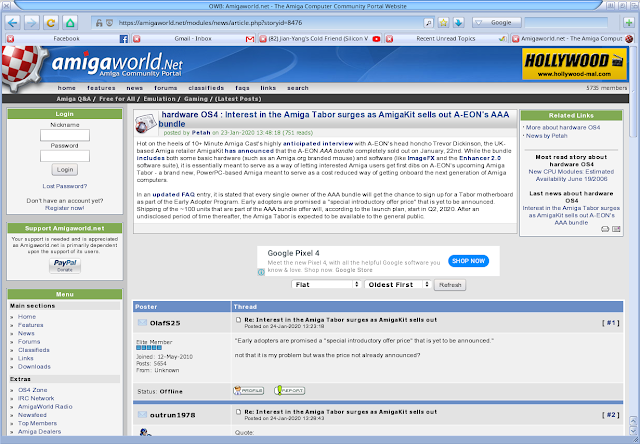Open the Register now! link
This screenshot has width=640, height=444.
(64, 208)
